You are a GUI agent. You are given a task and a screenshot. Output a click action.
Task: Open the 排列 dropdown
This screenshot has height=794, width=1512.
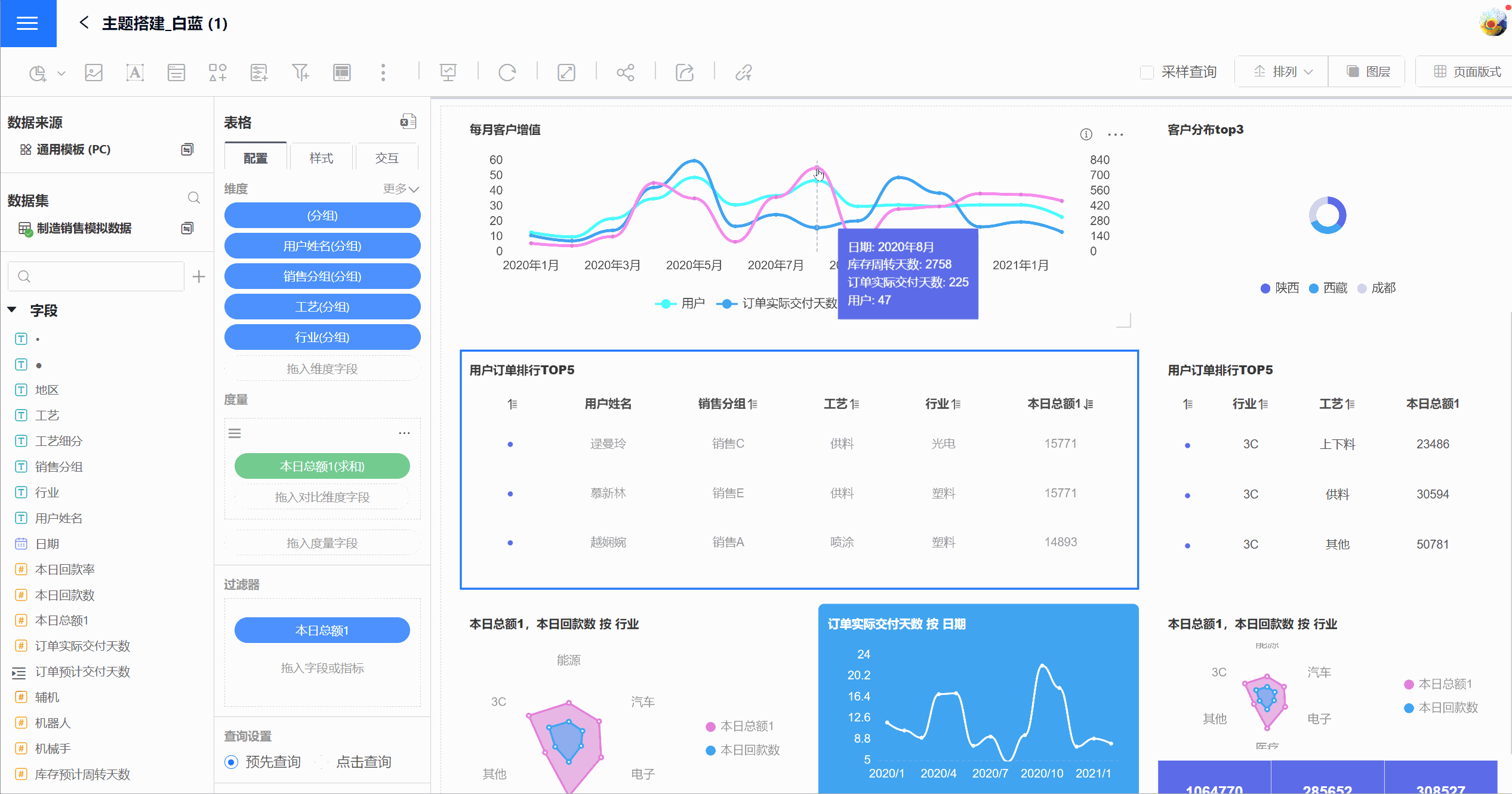[1282, 72]
